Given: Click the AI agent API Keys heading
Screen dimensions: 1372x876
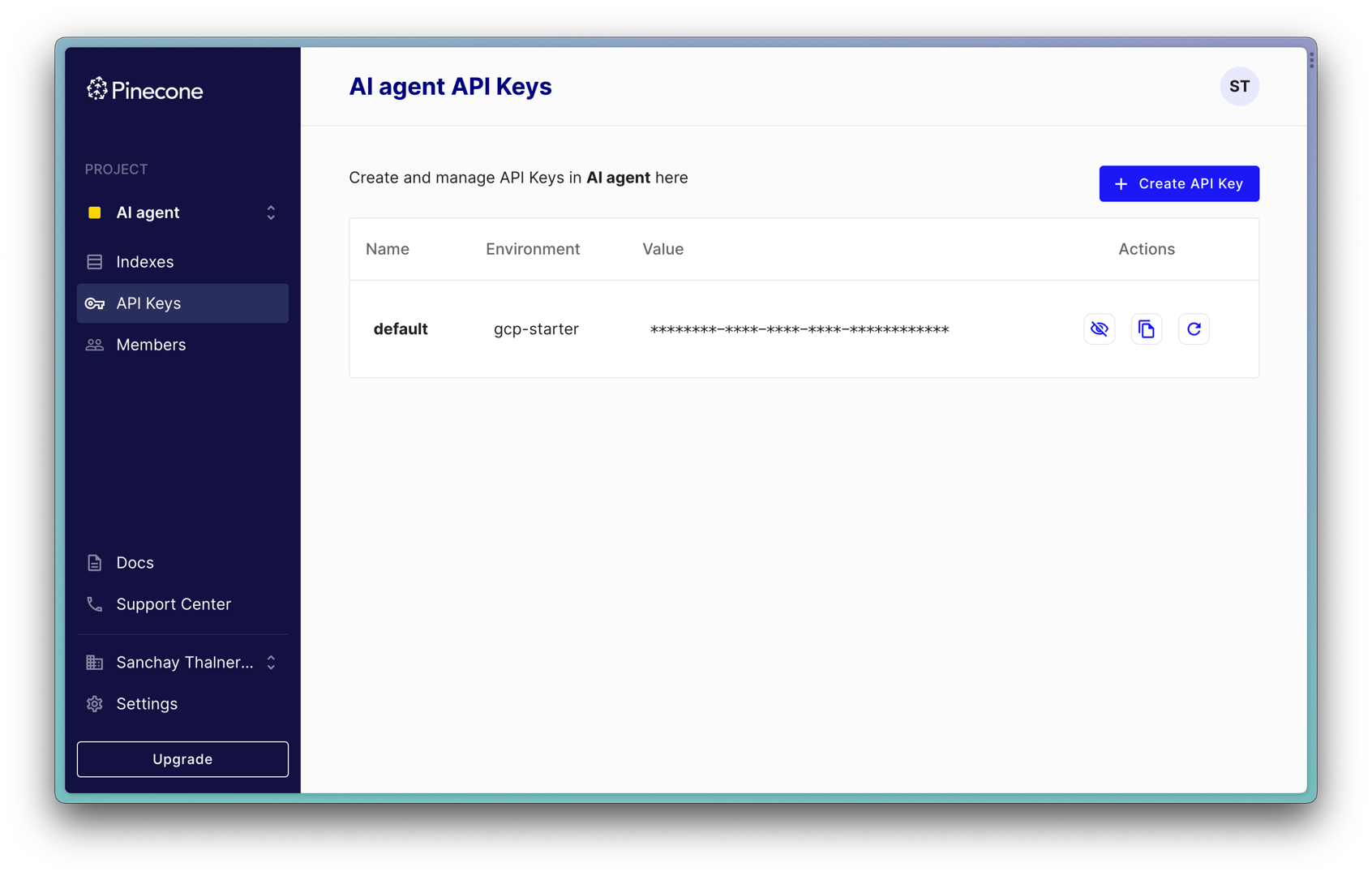Looking at the screenshot, I should (450, 87).
